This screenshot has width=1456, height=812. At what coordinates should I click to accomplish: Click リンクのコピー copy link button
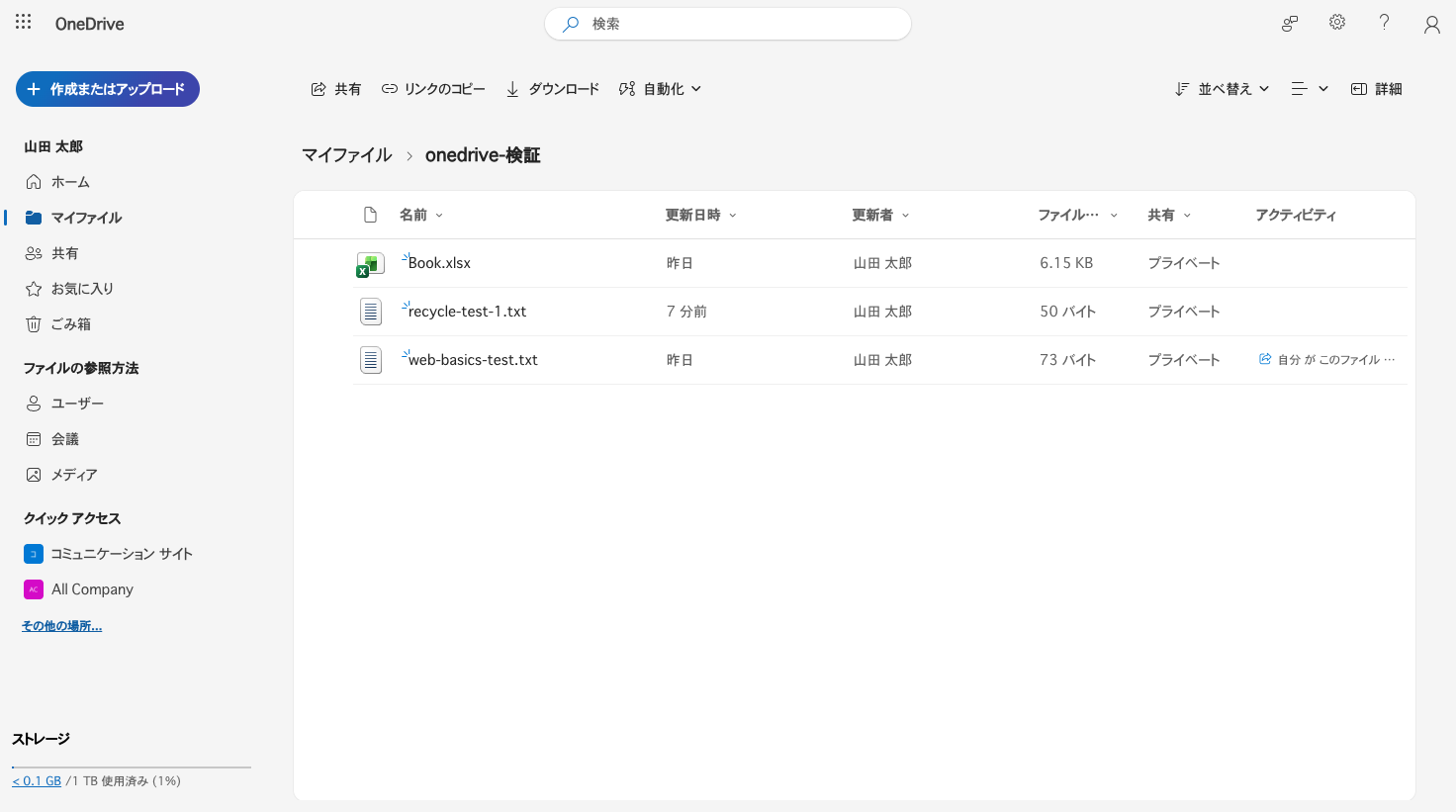[433, 89]
